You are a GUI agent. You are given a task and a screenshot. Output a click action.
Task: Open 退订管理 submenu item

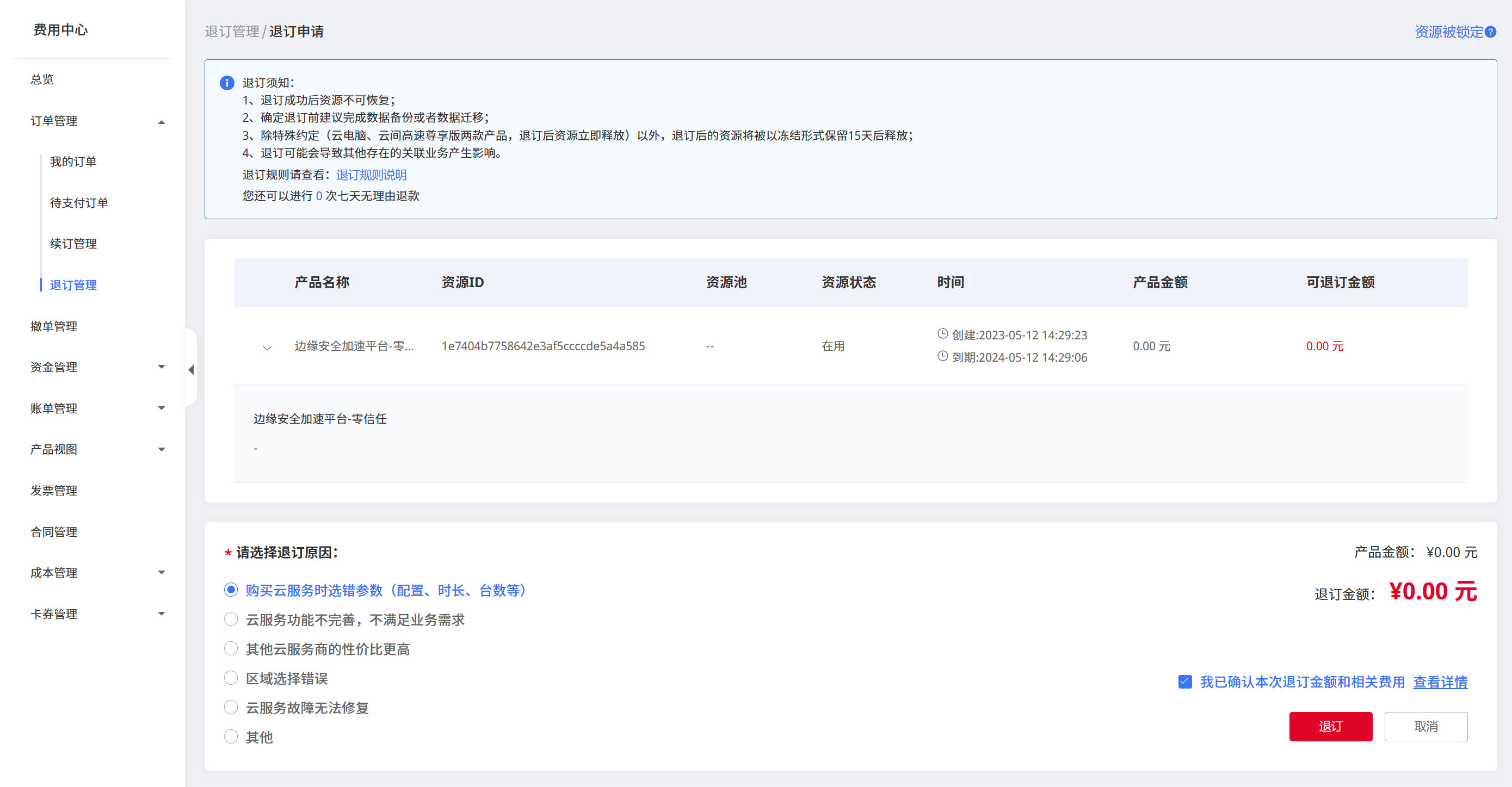click(73, 284)
